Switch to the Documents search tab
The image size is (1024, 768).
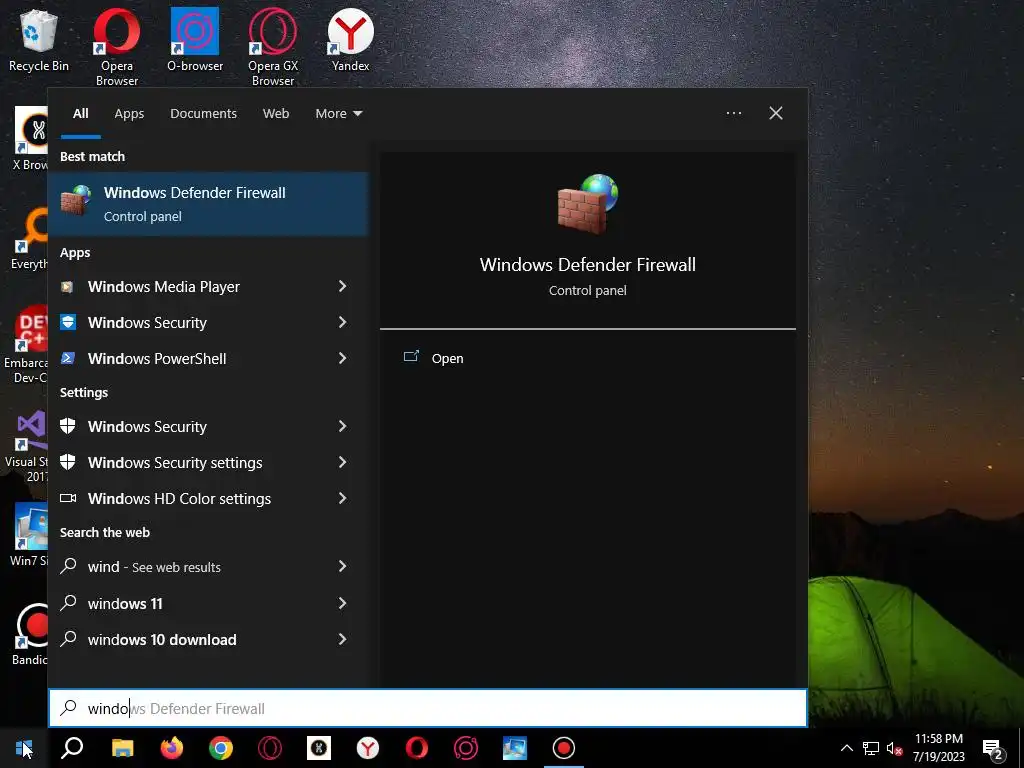click(203, 114)
